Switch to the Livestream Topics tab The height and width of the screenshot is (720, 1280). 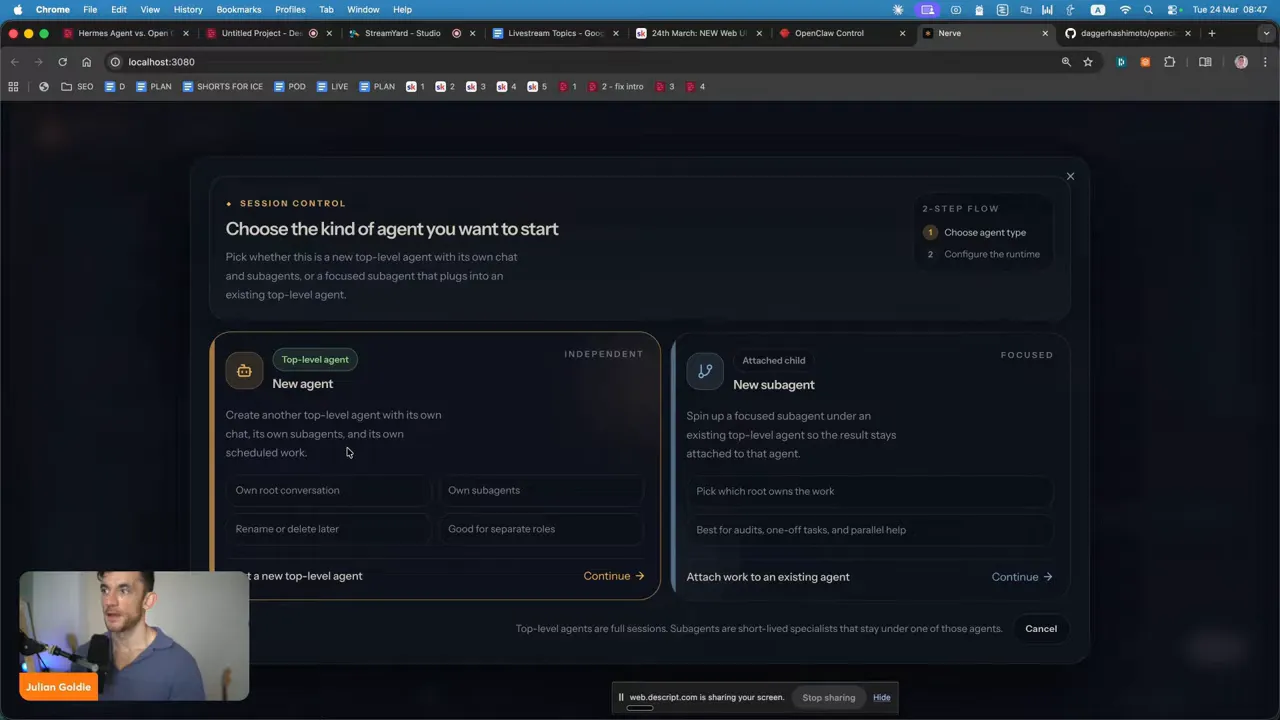pyautogui.click(x=555, y=33)
